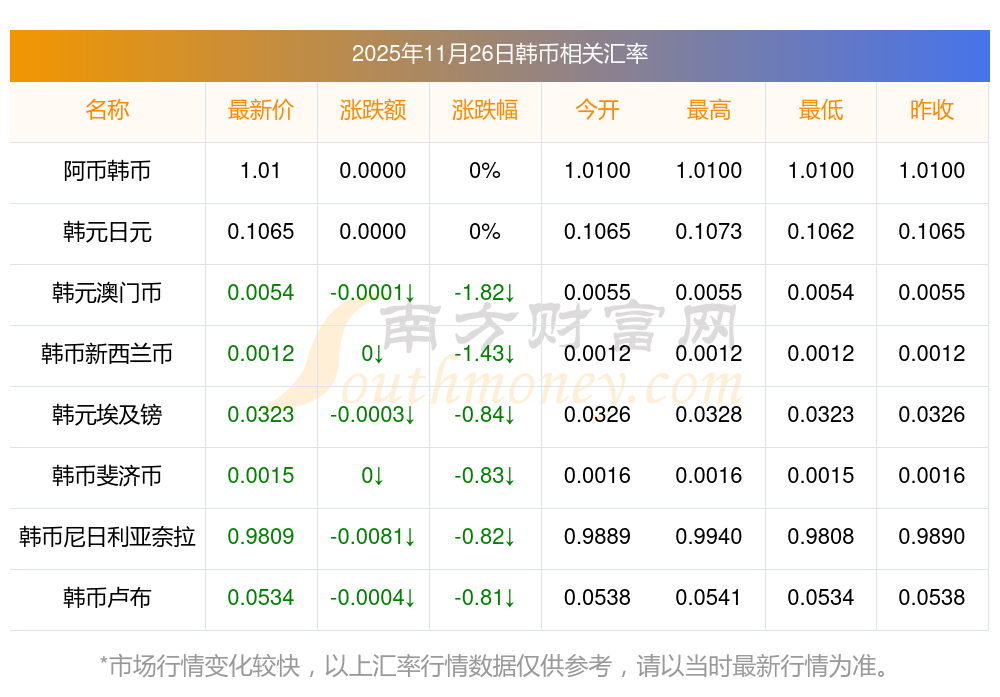Viewport: 1000px width, 697px height.
Task: Click the latest price 0.9809 value
Action: 261,537
